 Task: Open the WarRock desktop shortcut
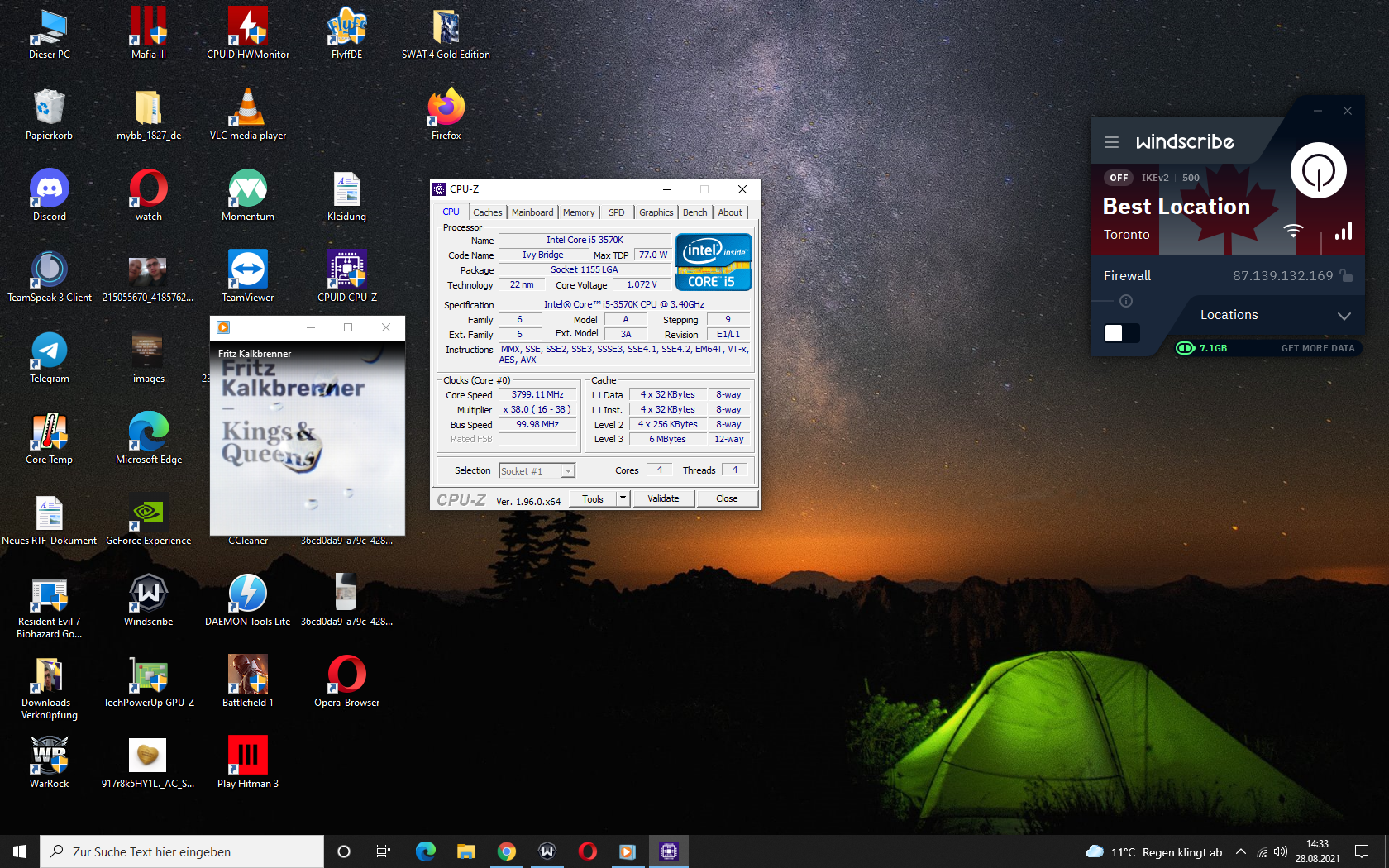click(49, 763)
